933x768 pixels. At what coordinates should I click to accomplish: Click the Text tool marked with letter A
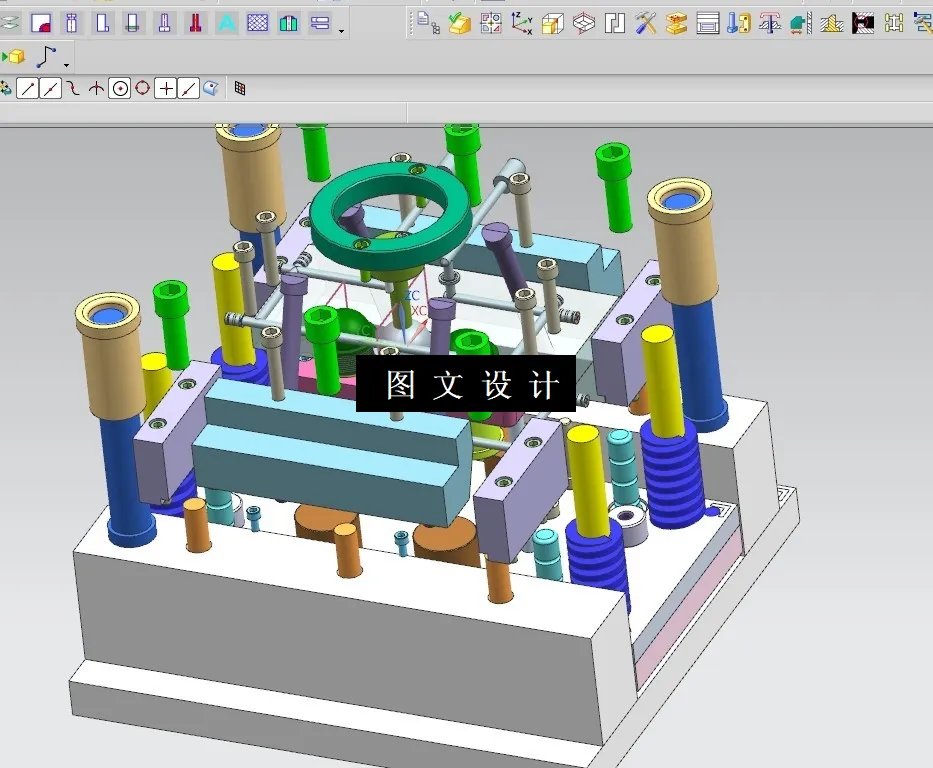225,22
